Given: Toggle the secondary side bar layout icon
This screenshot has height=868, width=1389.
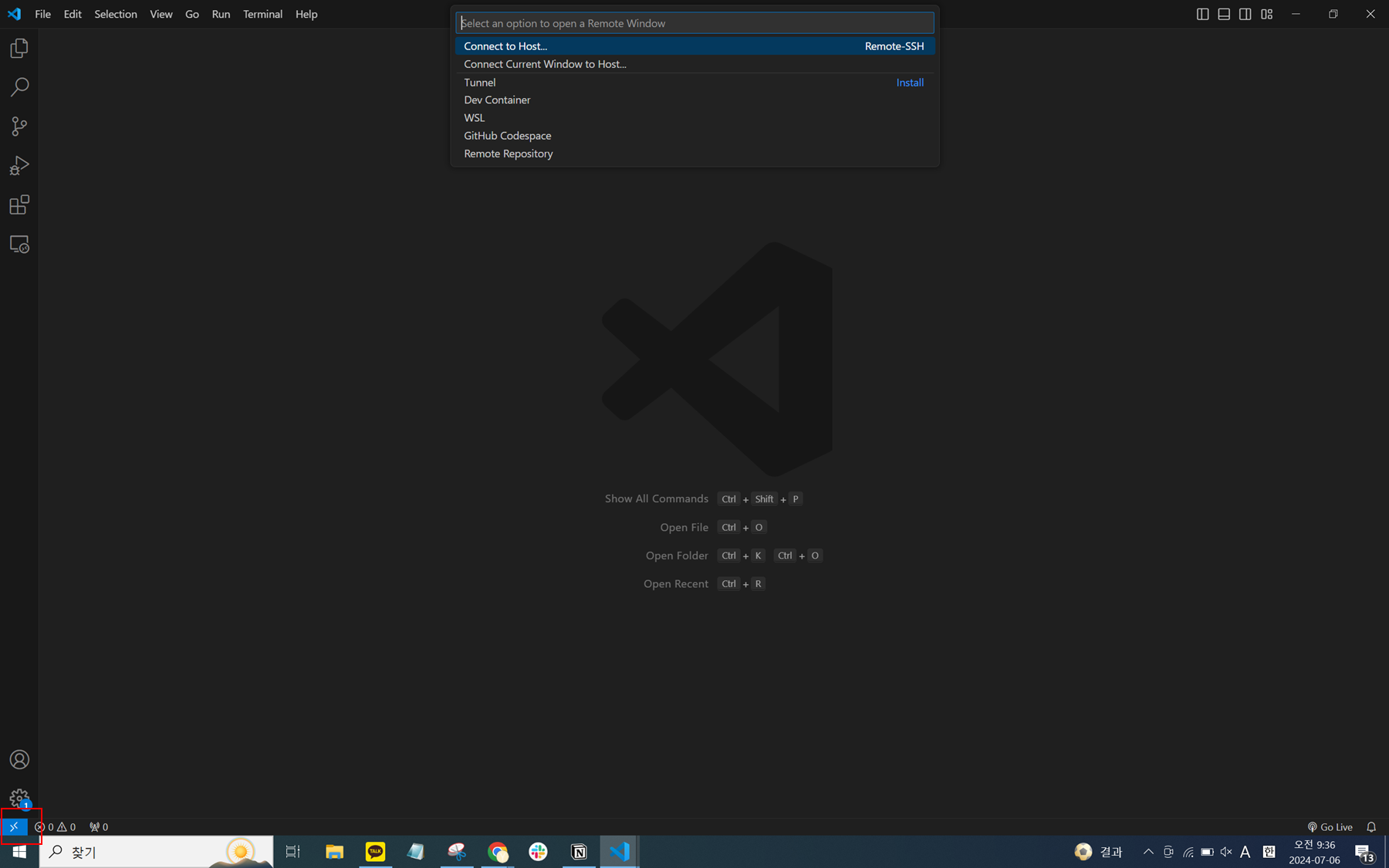Looking at the screenshot, I should point(1245,14).
